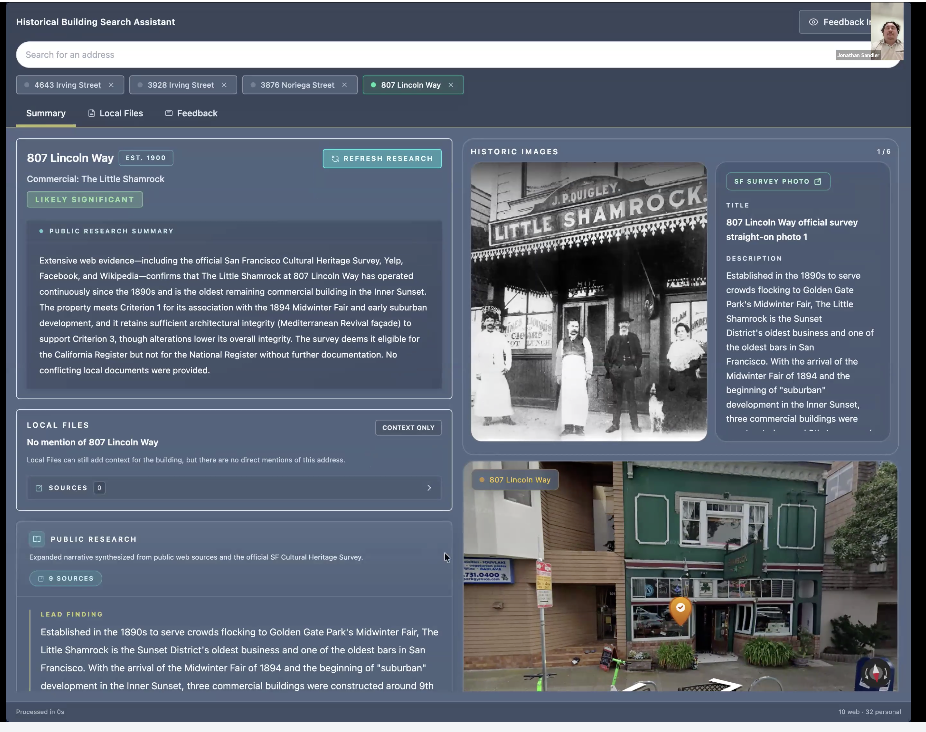
Task: Click the Feedback button in the header
Action: 836,22
